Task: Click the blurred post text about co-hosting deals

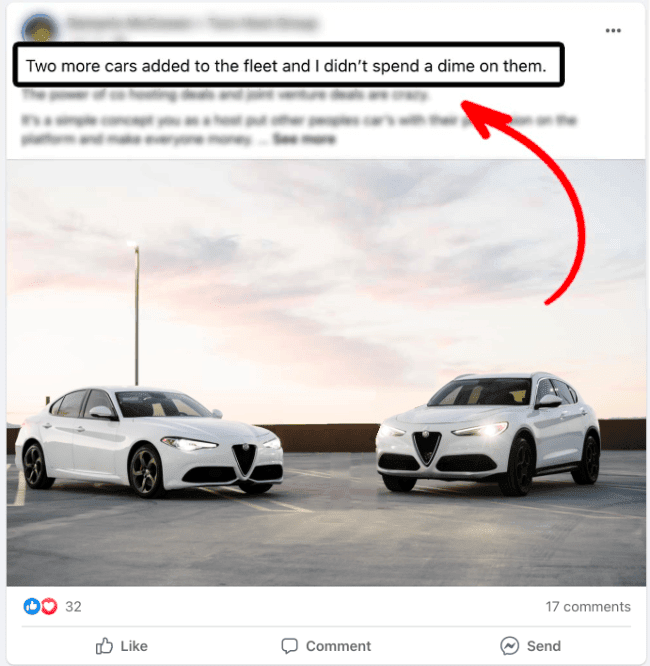Action: point(225,95)
